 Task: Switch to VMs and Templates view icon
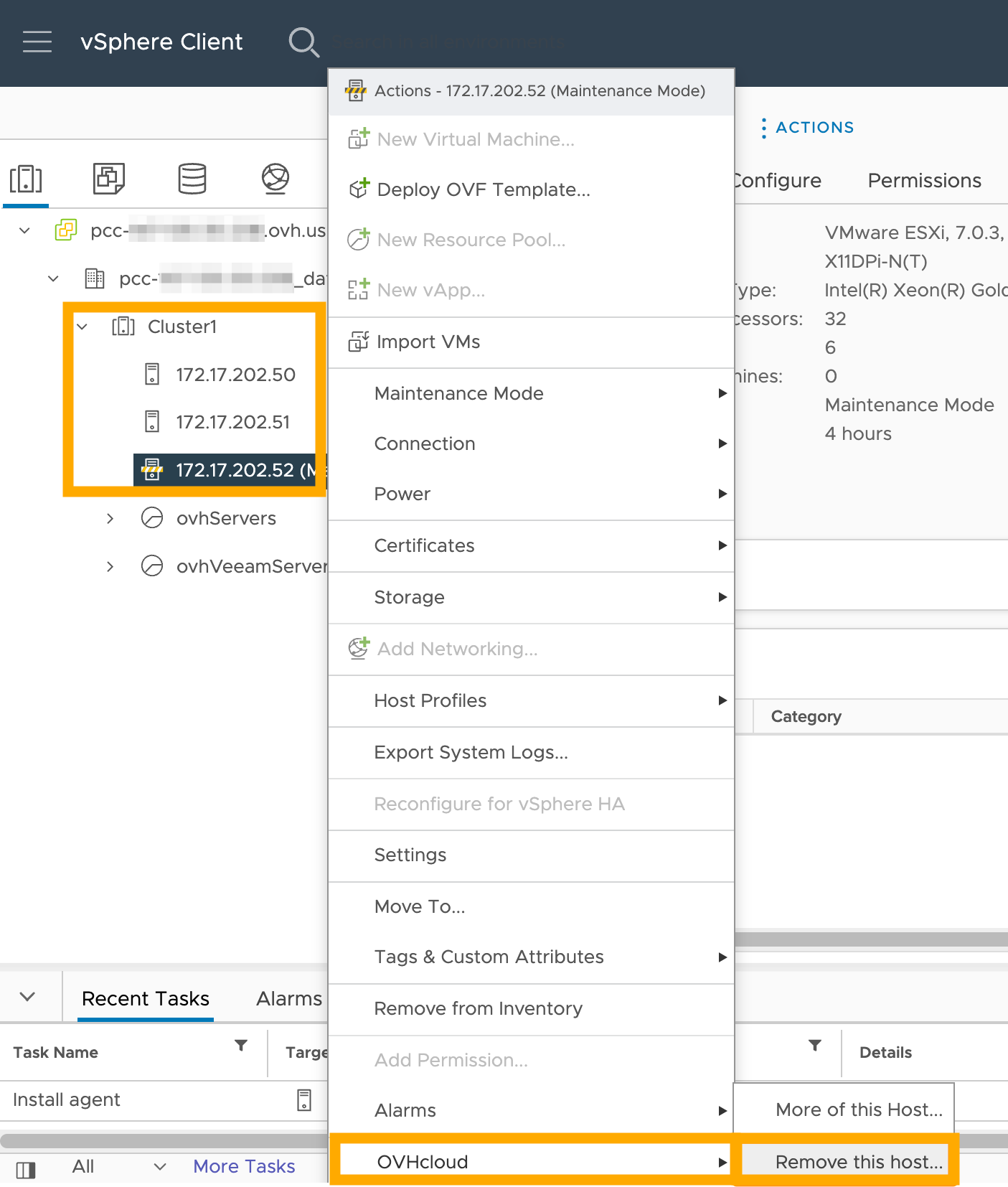[x=109, y=179]
